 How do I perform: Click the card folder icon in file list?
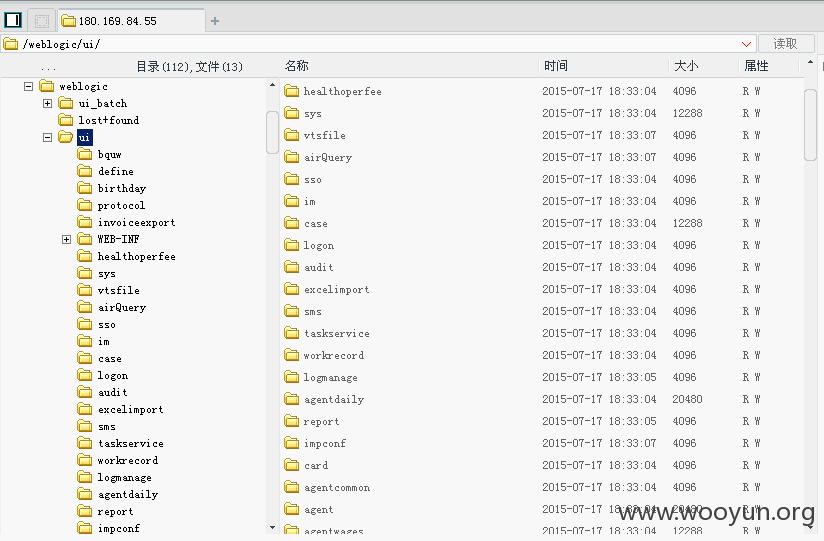292,465
